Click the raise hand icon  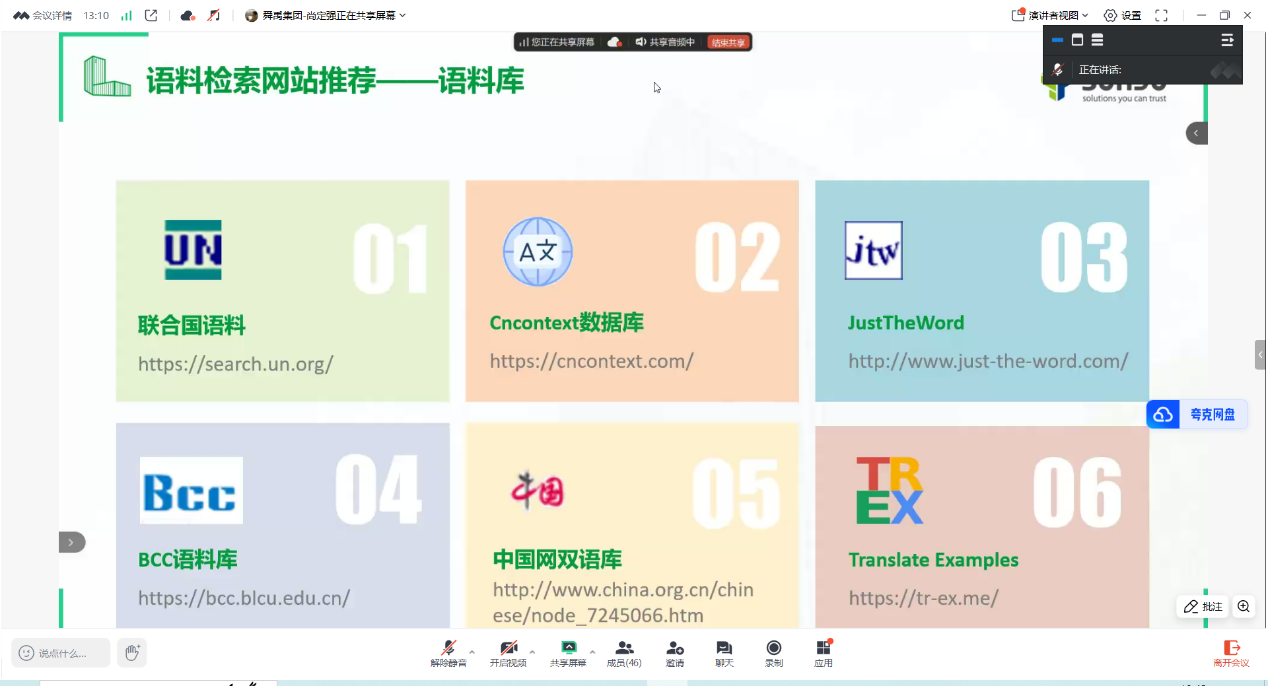tap(132, 653)
